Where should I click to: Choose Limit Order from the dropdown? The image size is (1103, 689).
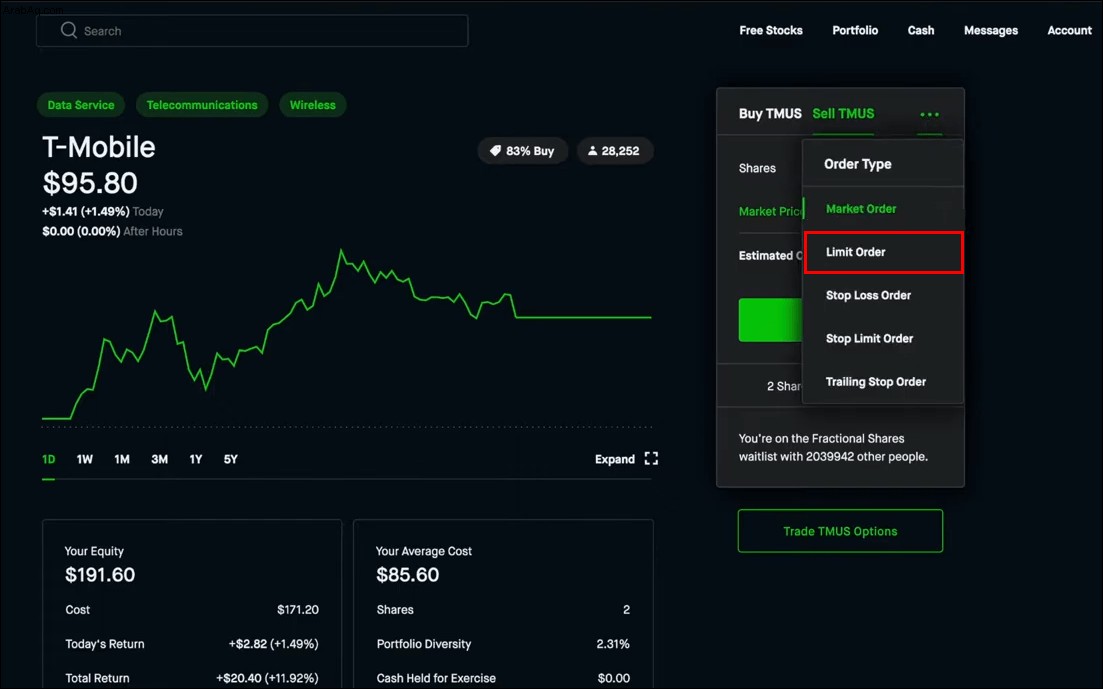883,252
